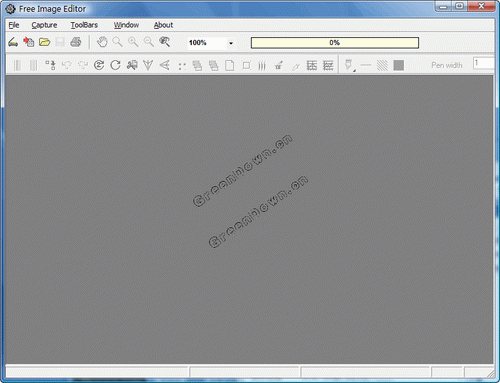The image size is (500, 383).
Task: Click the second vertical bars icon in second toolbar
Action: 33,65
